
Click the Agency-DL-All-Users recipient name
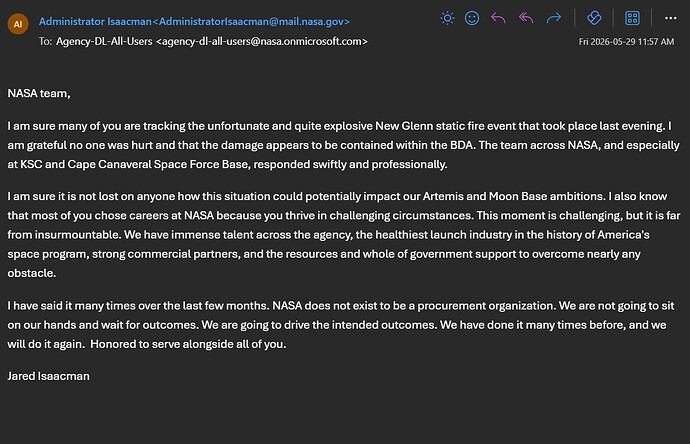click(104, 41)
